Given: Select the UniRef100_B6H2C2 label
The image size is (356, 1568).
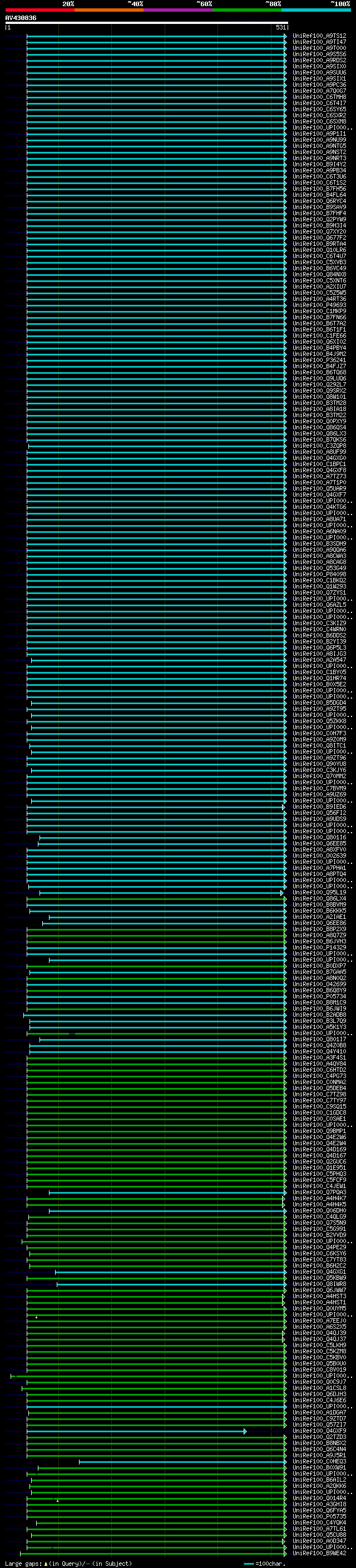Looking at the screenshot, I should pos(319,1266).
